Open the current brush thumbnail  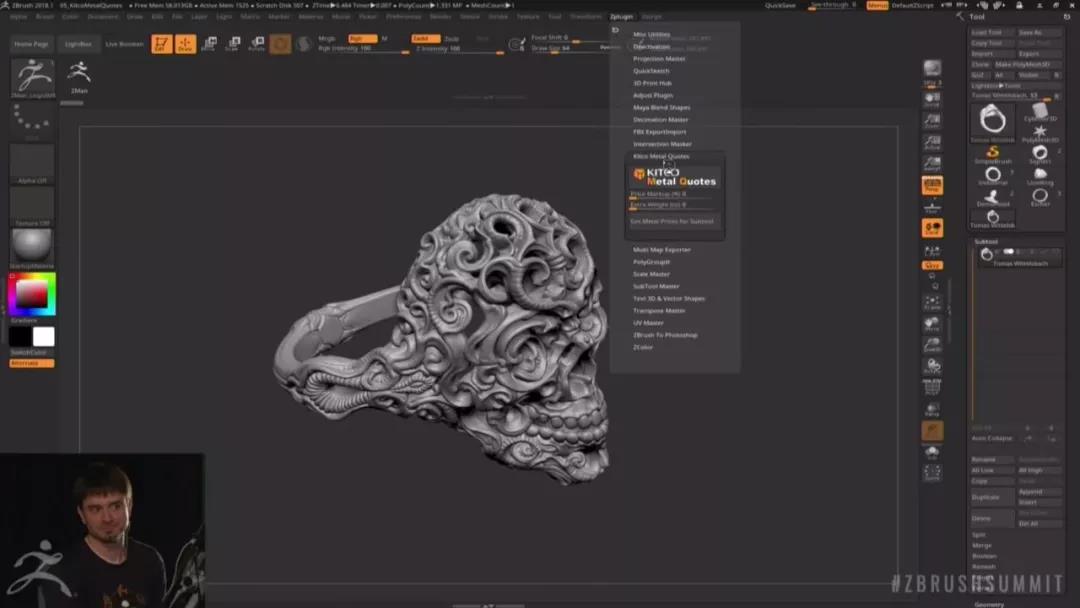tap(32, 77)
